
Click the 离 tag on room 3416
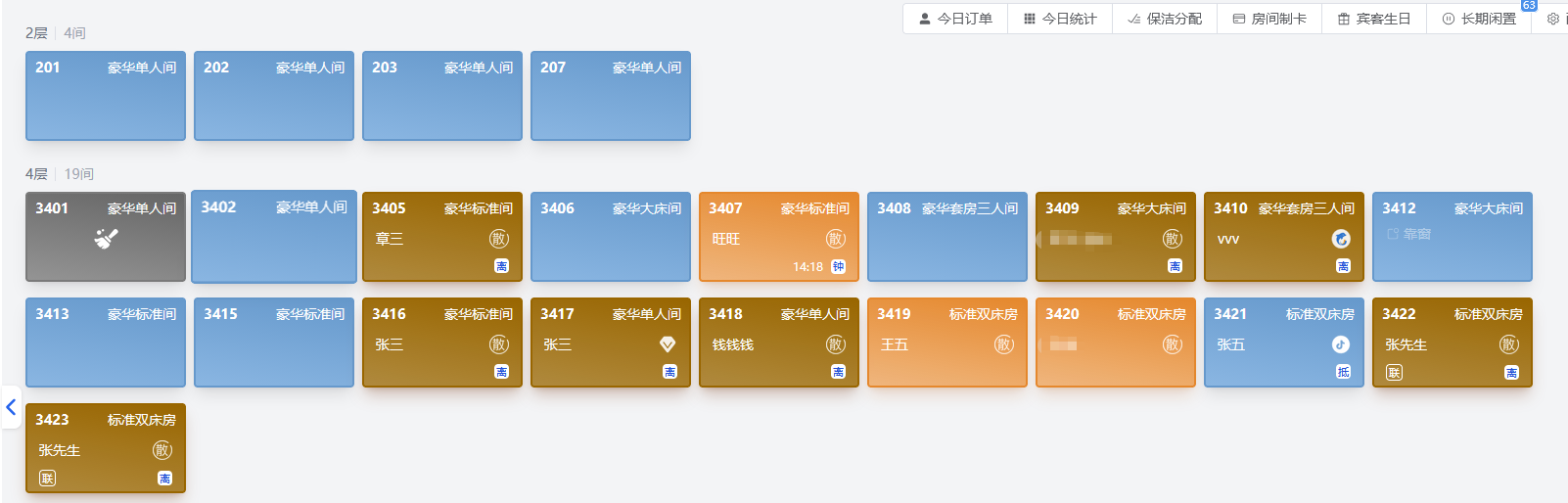[501, 372]
